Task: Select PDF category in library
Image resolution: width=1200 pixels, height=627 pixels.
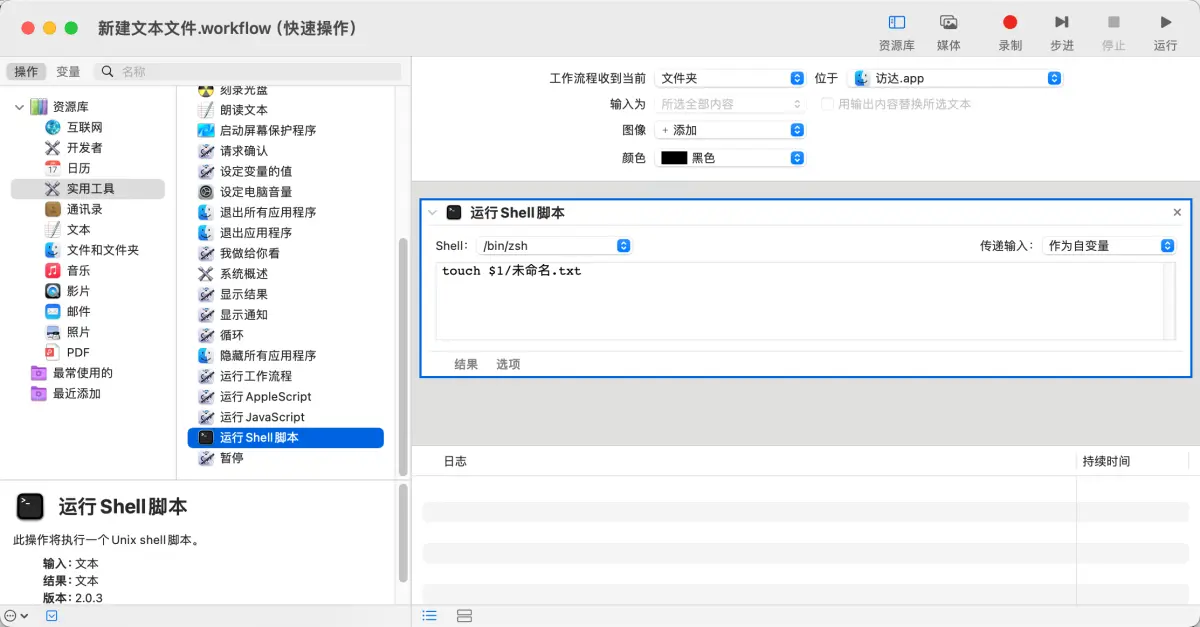Action: click(x=78, y=352)
